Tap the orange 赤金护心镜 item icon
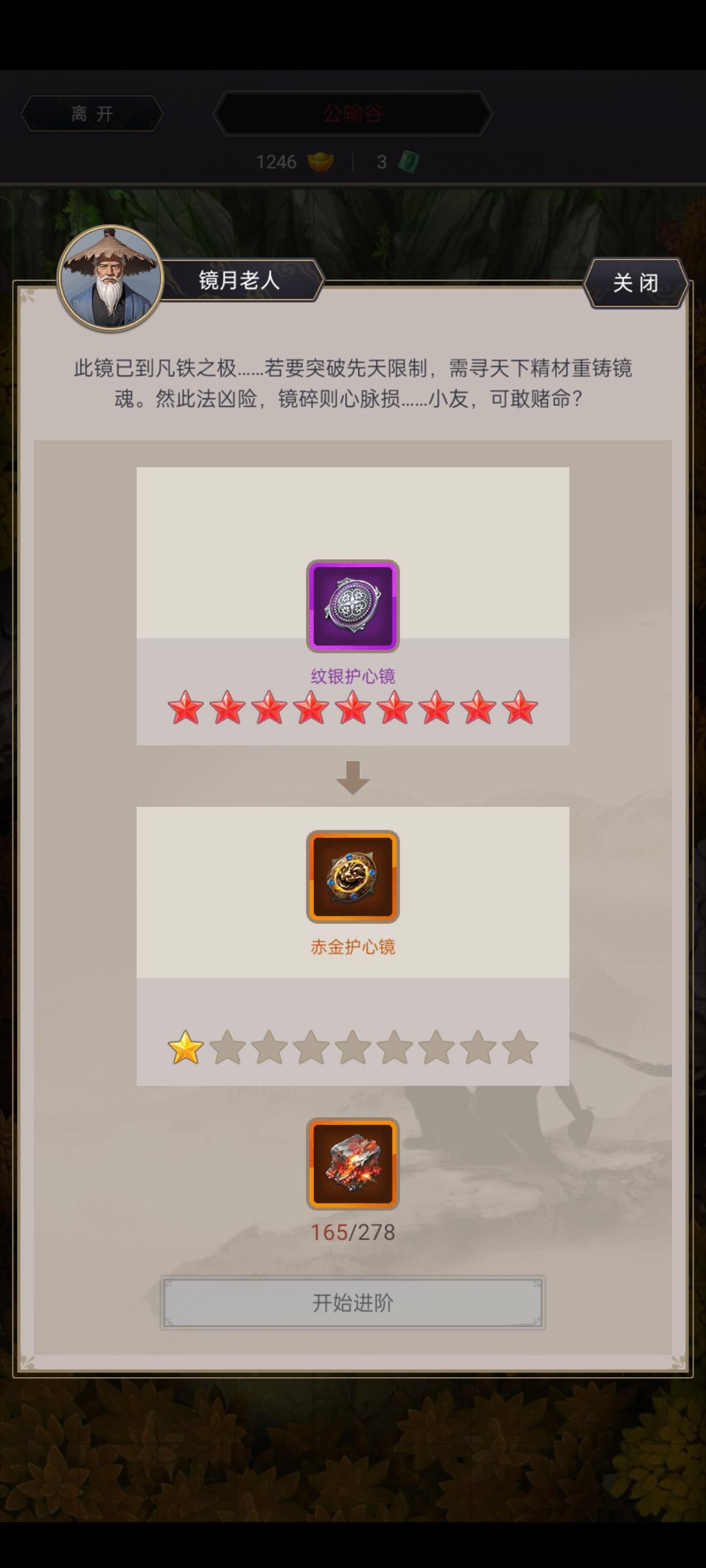Image resolution: width=706 pixels, height=1568 pixels. coord(353,876)
